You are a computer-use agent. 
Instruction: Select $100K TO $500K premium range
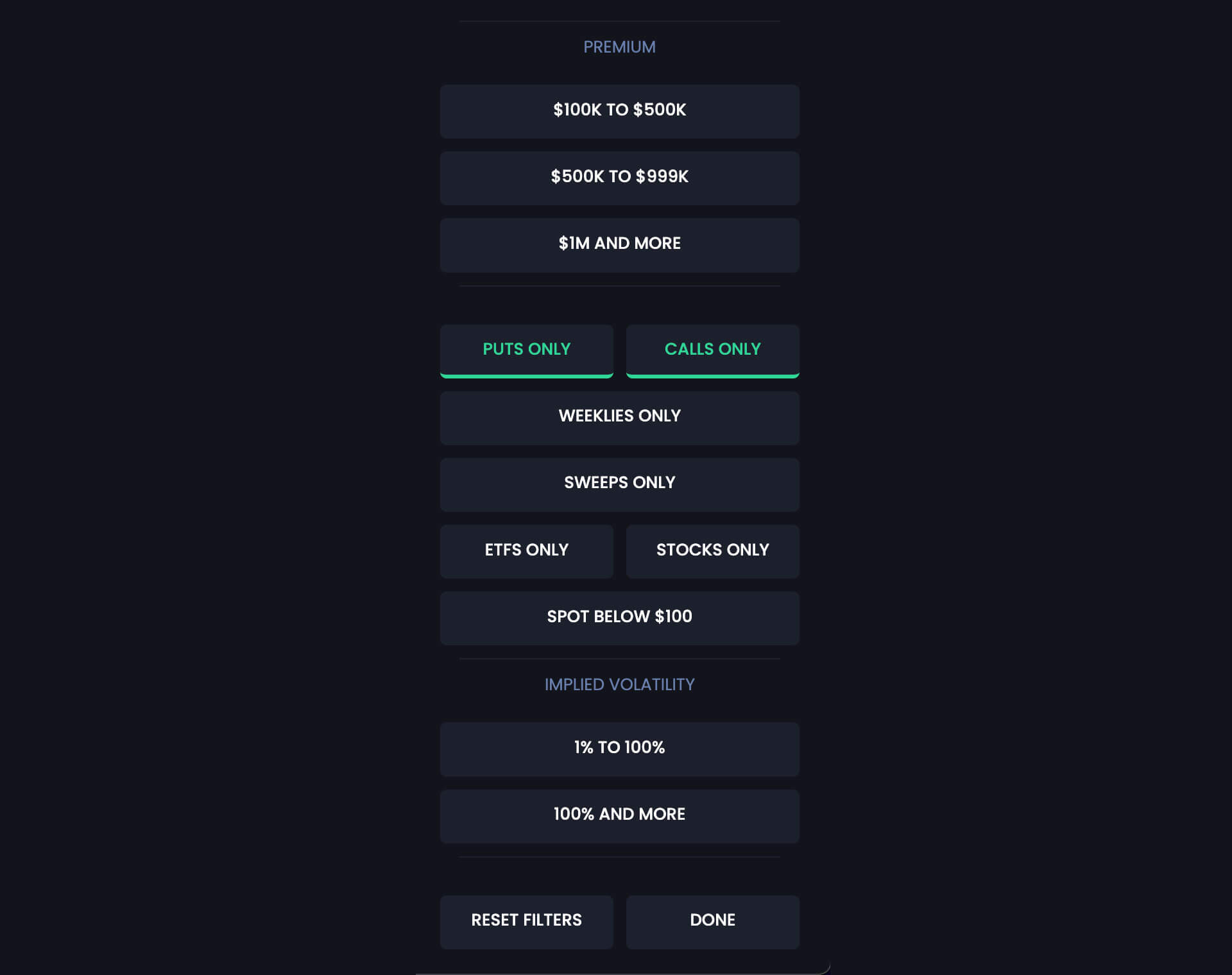(619, 111)
